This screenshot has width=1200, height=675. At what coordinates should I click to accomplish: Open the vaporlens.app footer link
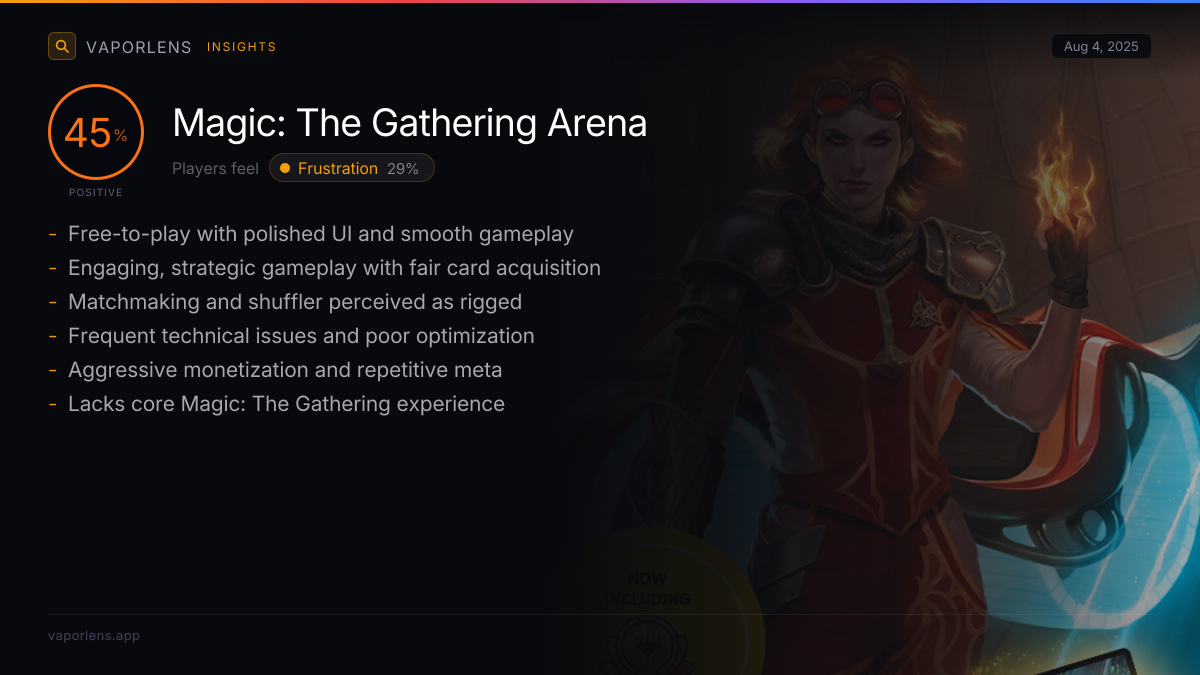pos(94,635)
